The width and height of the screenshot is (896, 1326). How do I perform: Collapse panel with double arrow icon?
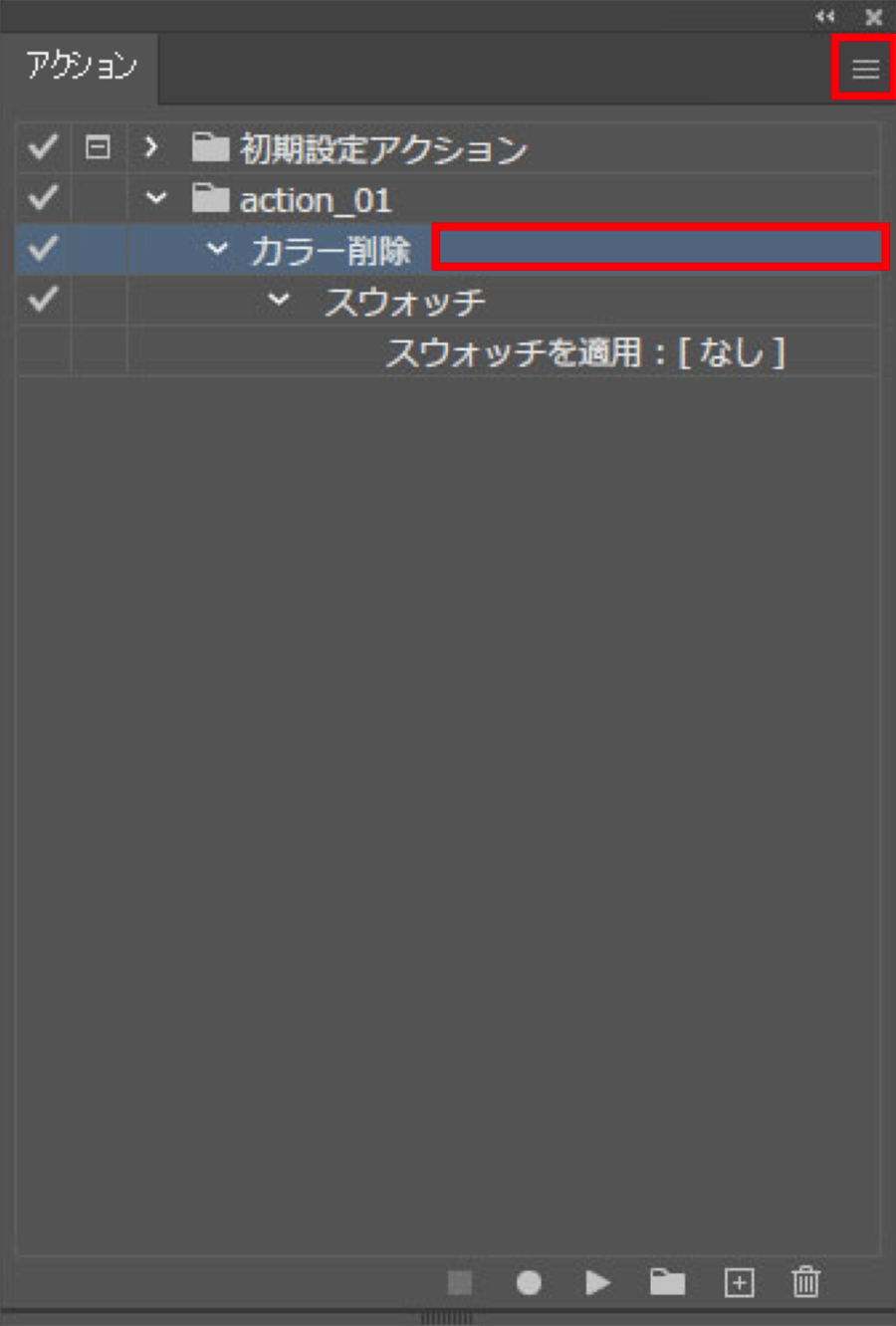pos(824,16)
